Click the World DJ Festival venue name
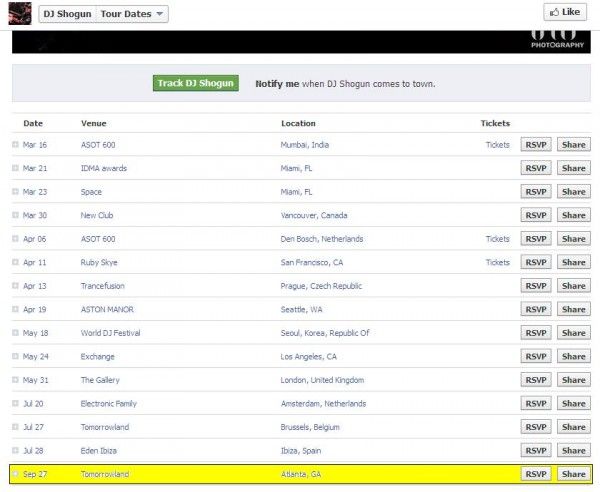 tap(110, 333)
